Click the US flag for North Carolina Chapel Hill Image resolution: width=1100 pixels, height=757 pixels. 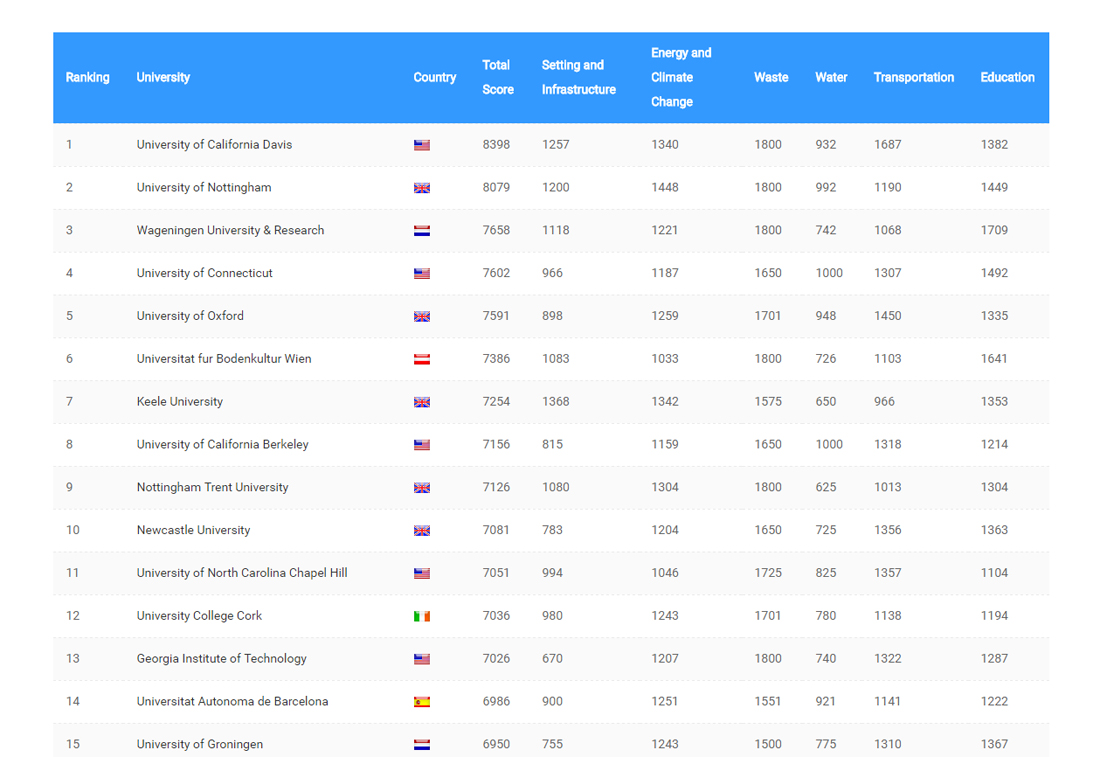[x=422, y=573]
